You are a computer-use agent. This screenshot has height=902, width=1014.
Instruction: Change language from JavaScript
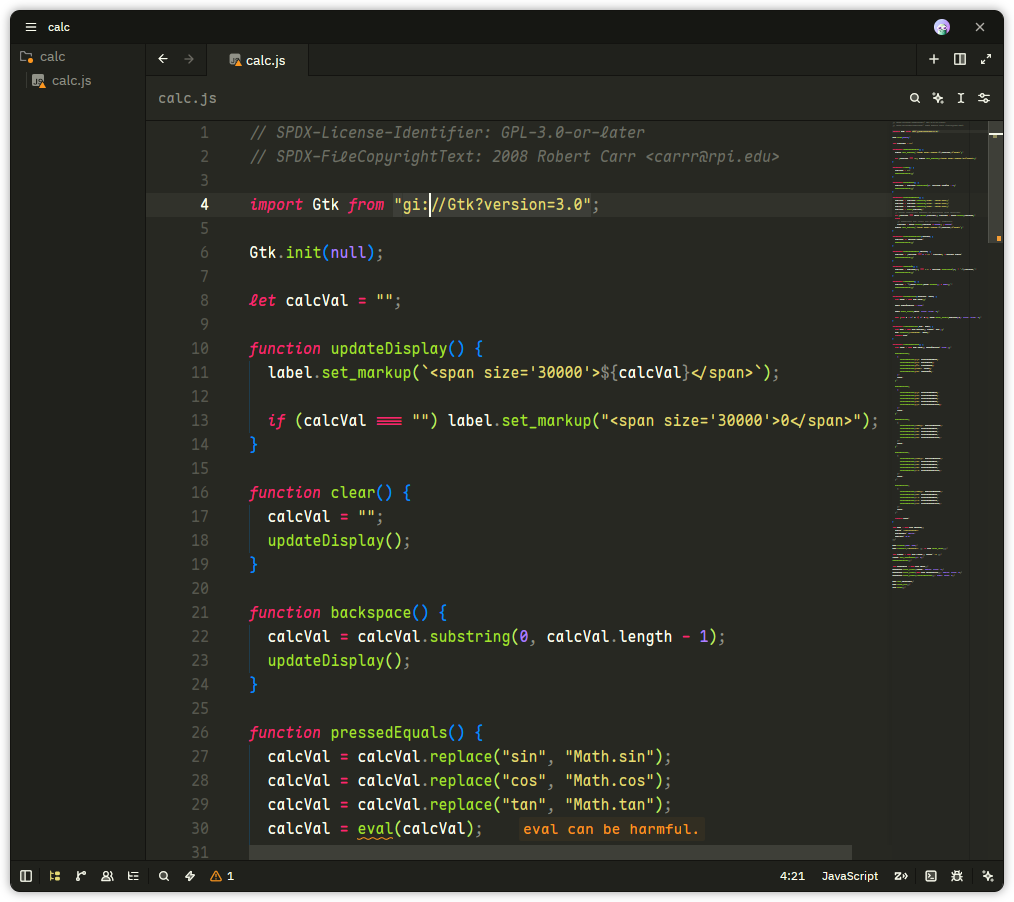(849, 876)
